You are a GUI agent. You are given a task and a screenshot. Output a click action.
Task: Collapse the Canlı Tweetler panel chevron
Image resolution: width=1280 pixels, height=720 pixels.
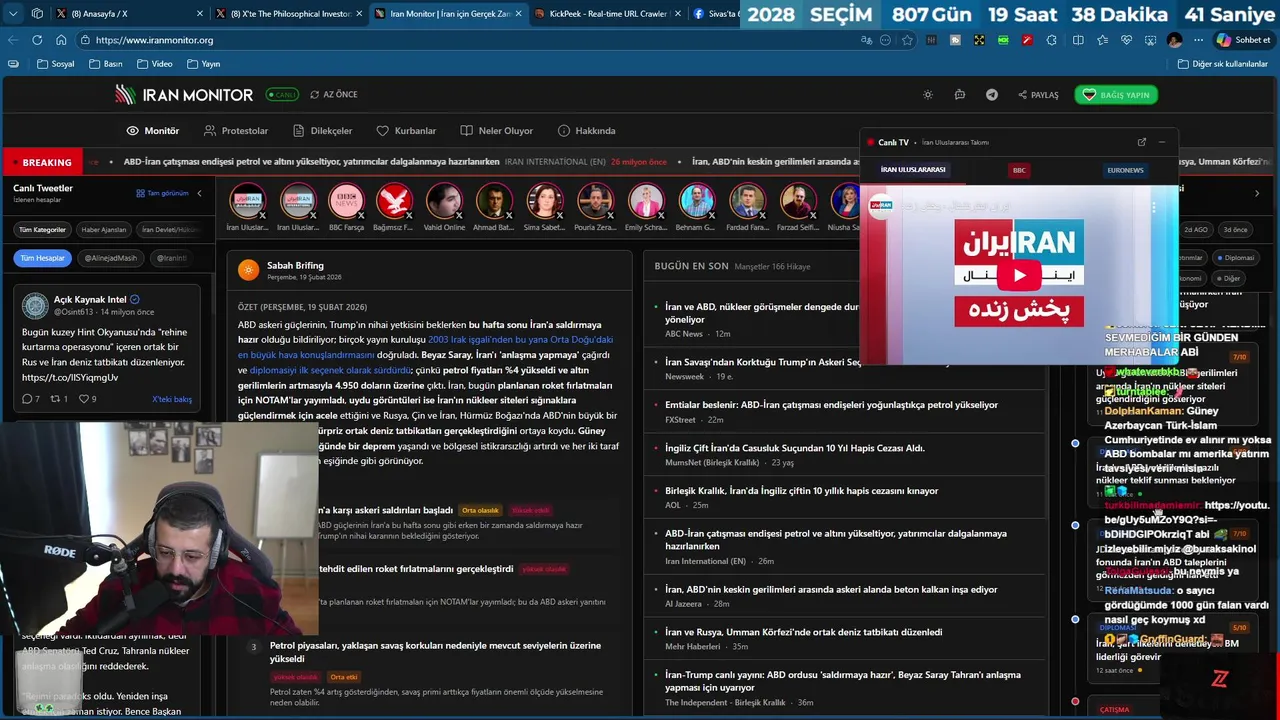click(199, 193)
